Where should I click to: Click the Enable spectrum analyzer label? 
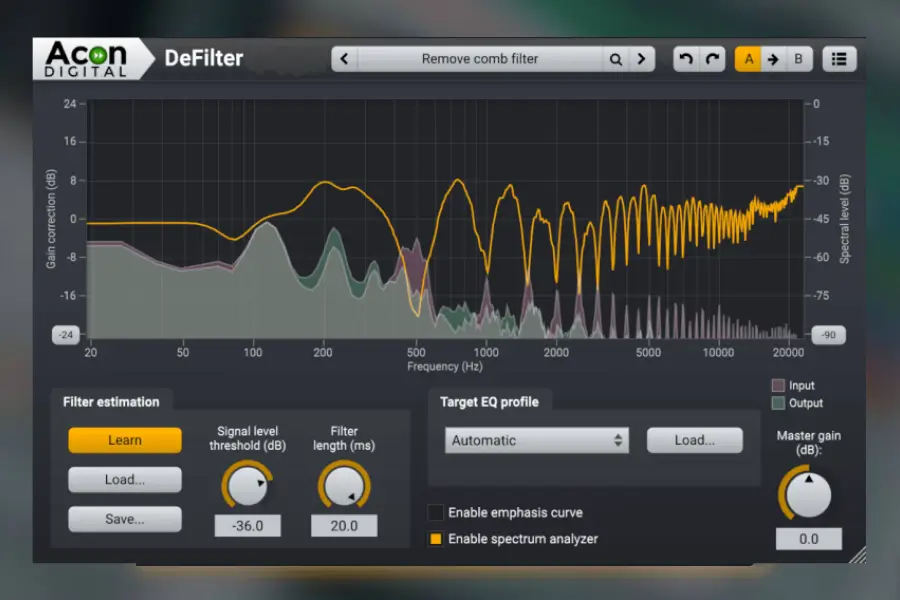click(523, 539)
